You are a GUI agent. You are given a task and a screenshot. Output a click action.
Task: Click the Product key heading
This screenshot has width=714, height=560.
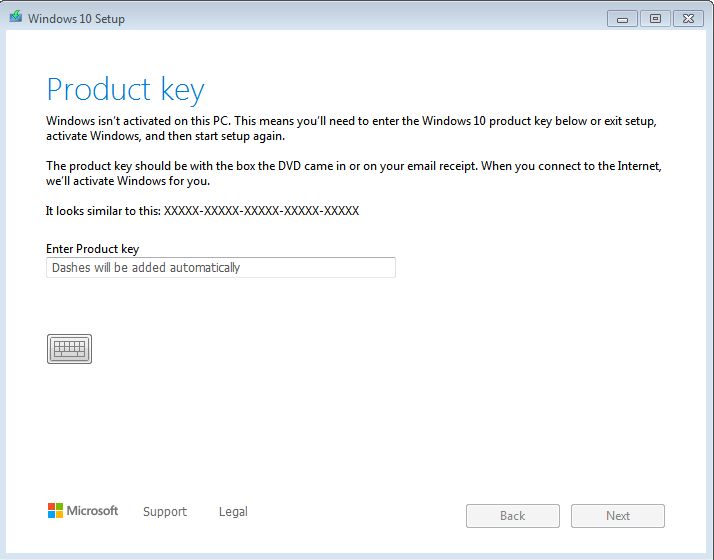126,90
